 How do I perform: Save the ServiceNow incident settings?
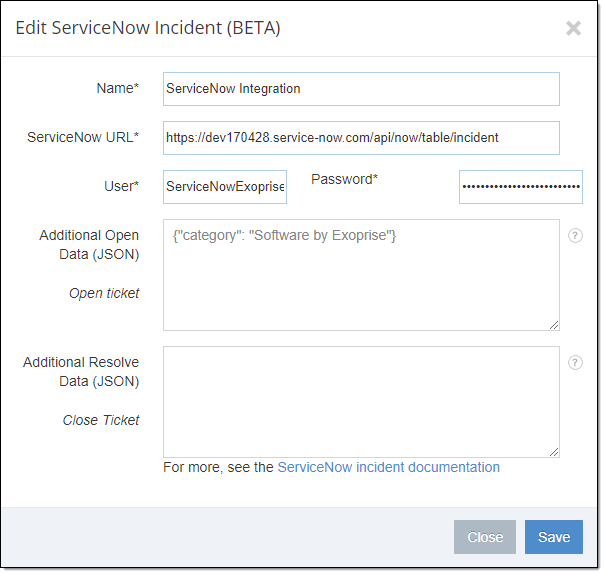pos(554,537)
